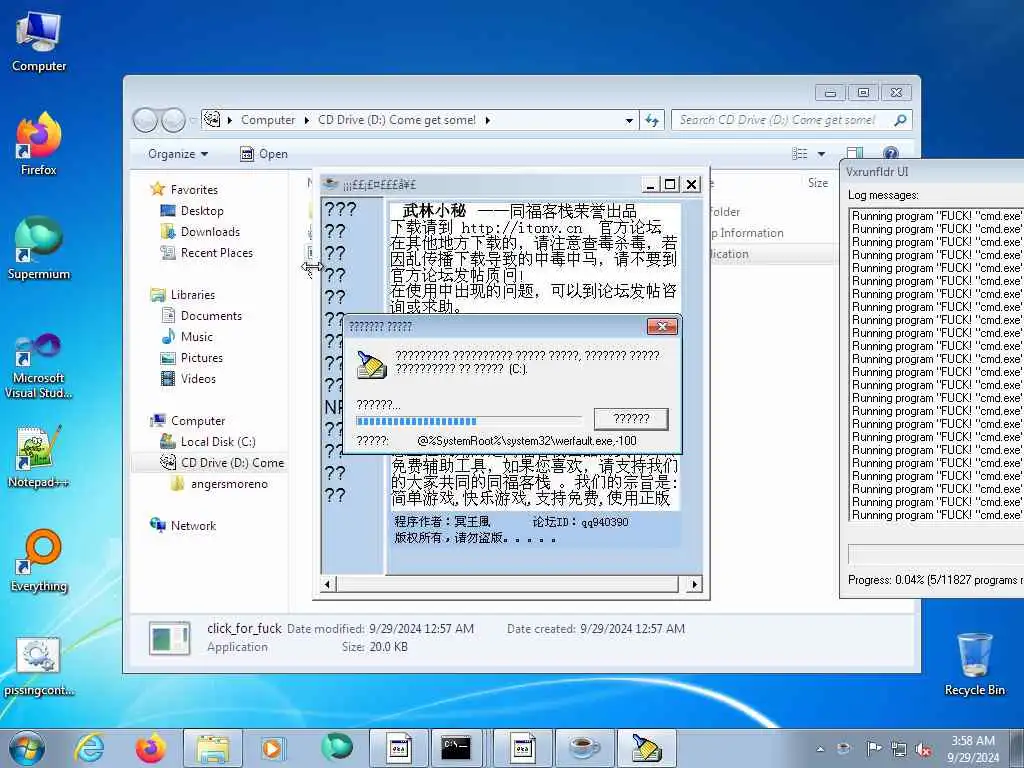Screen dimensions: 1024x768
Task: Open the Everything search desktop shortcut
Action: pos(39,560)
